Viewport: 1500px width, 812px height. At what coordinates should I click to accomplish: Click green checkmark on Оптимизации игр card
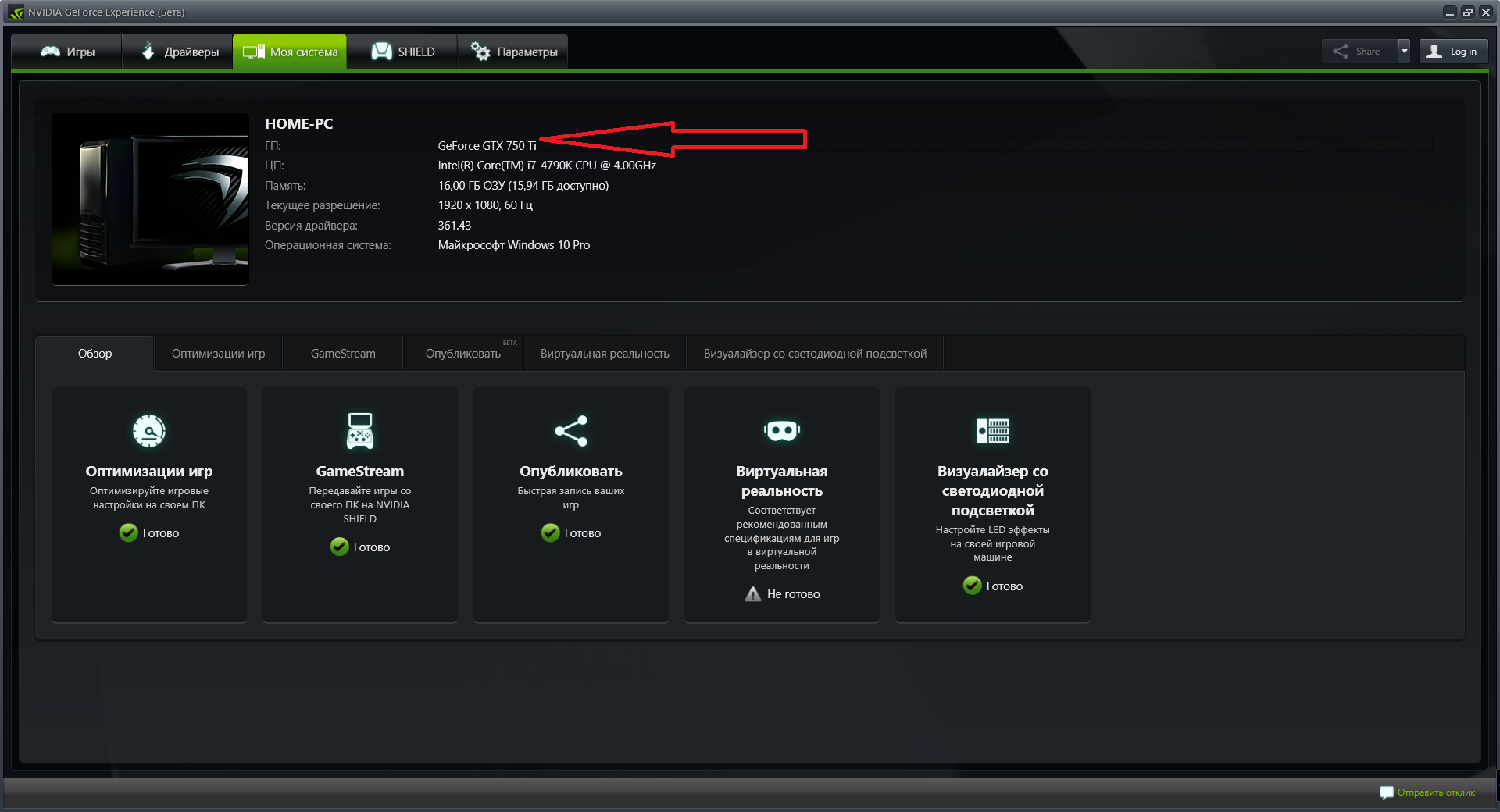129,532
